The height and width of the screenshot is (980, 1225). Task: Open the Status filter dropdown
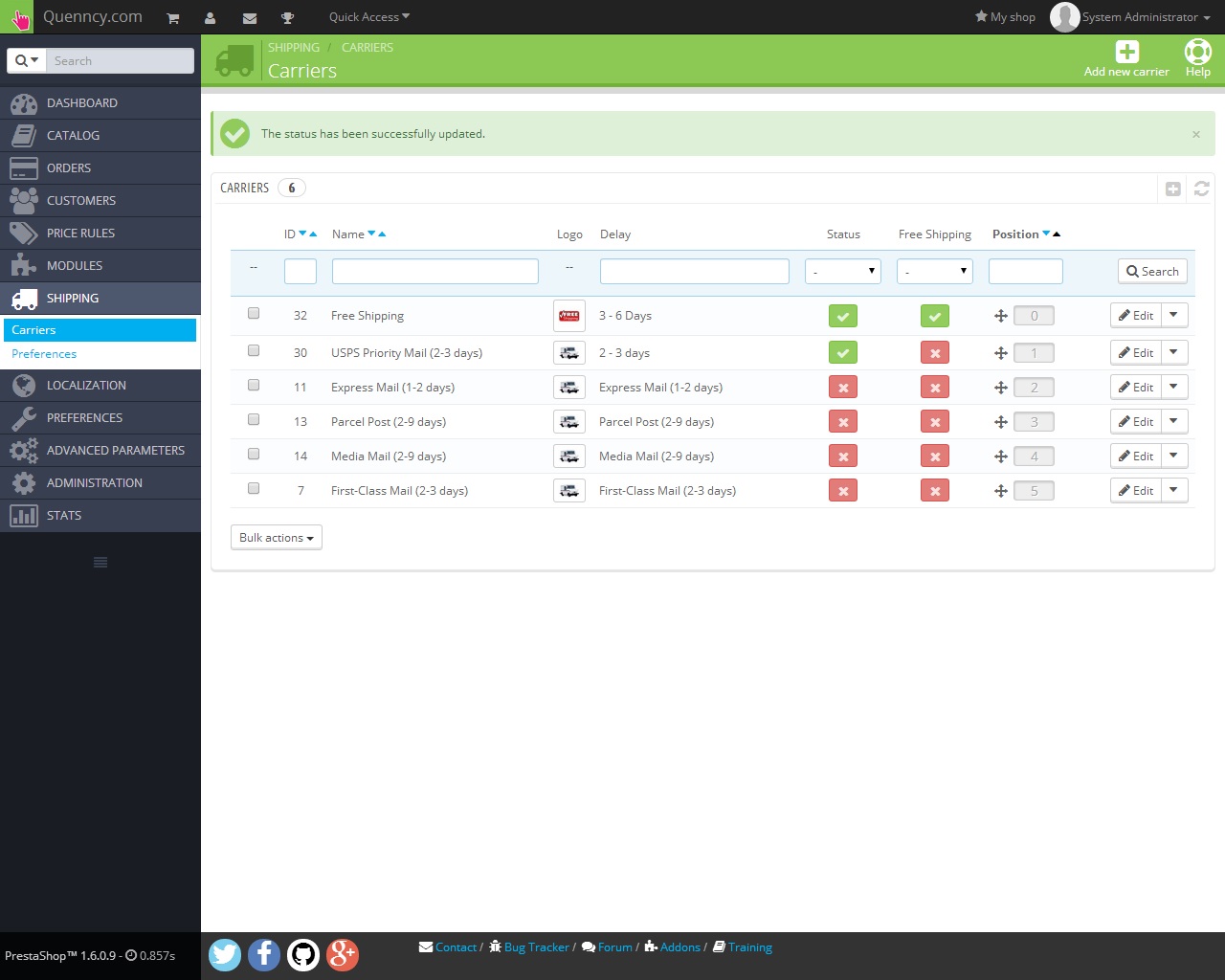point(843,272)
